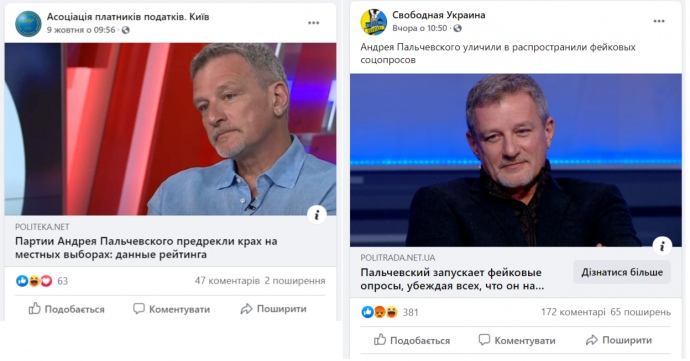Viewport: 690px width, 361px height.
Task: View reaction emojis on post with 381 reactions
Action: pyautogui.click(x=379, y=312)
